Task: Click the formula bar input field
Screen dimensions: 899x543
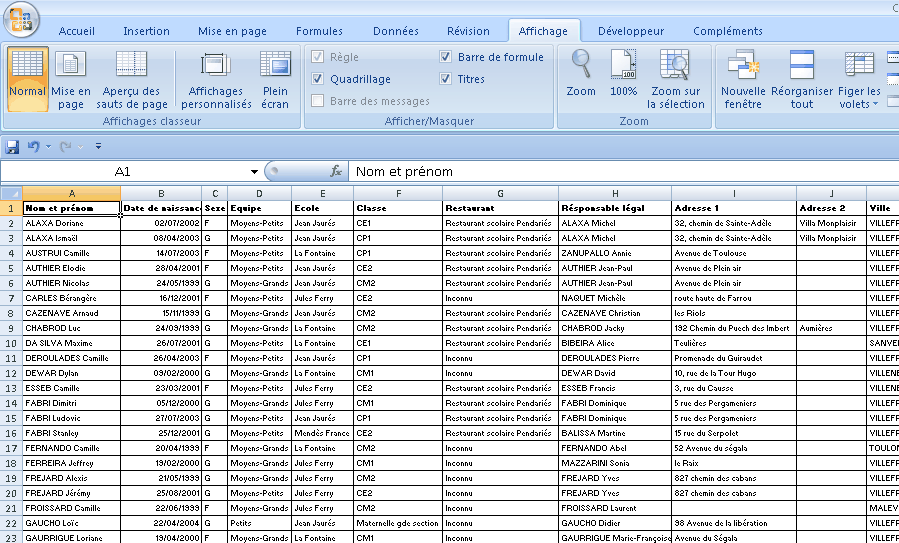Action: click(620, 172)
